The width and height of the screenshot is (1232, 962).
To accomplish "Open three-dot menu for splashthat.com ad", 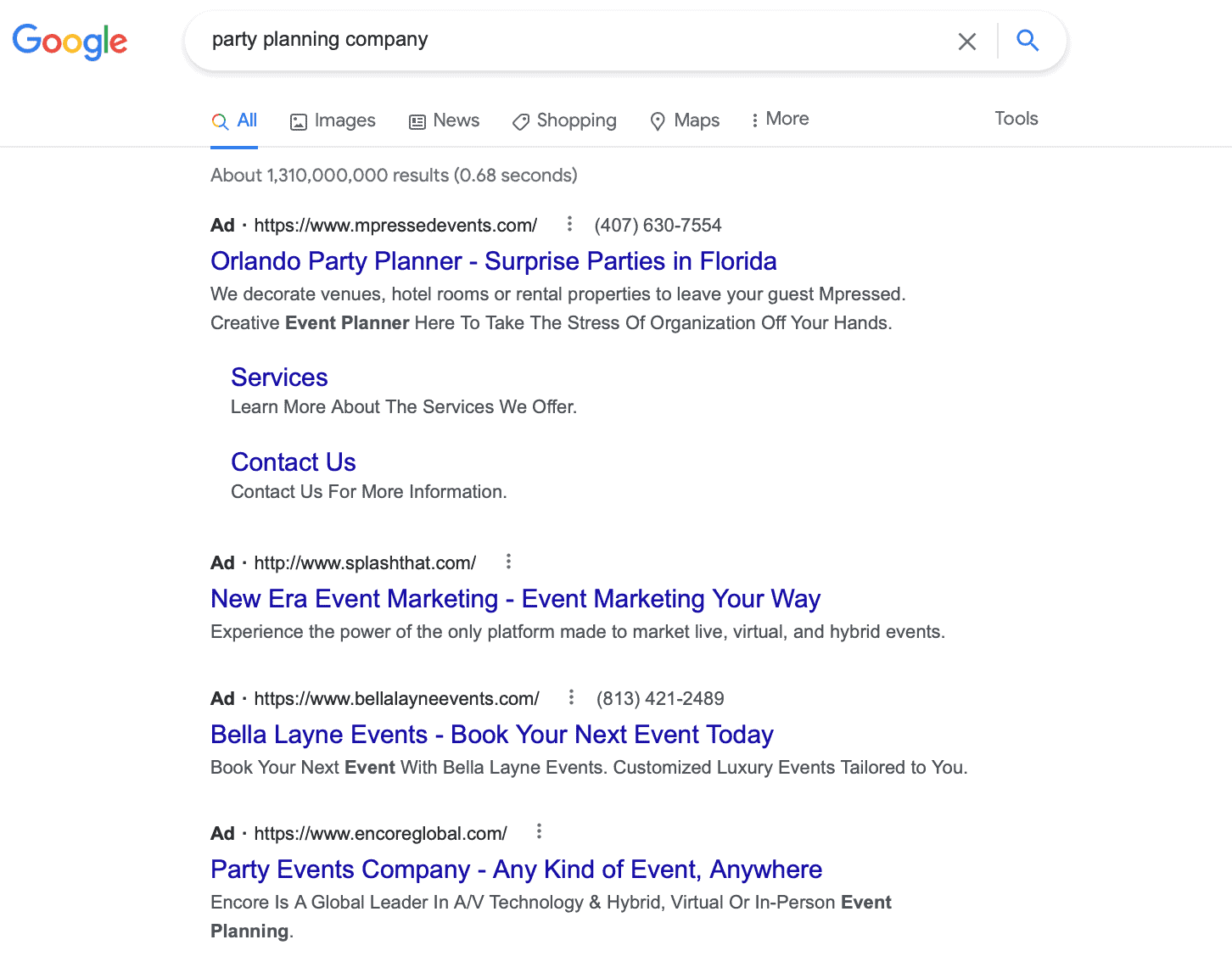I will 508,562.
